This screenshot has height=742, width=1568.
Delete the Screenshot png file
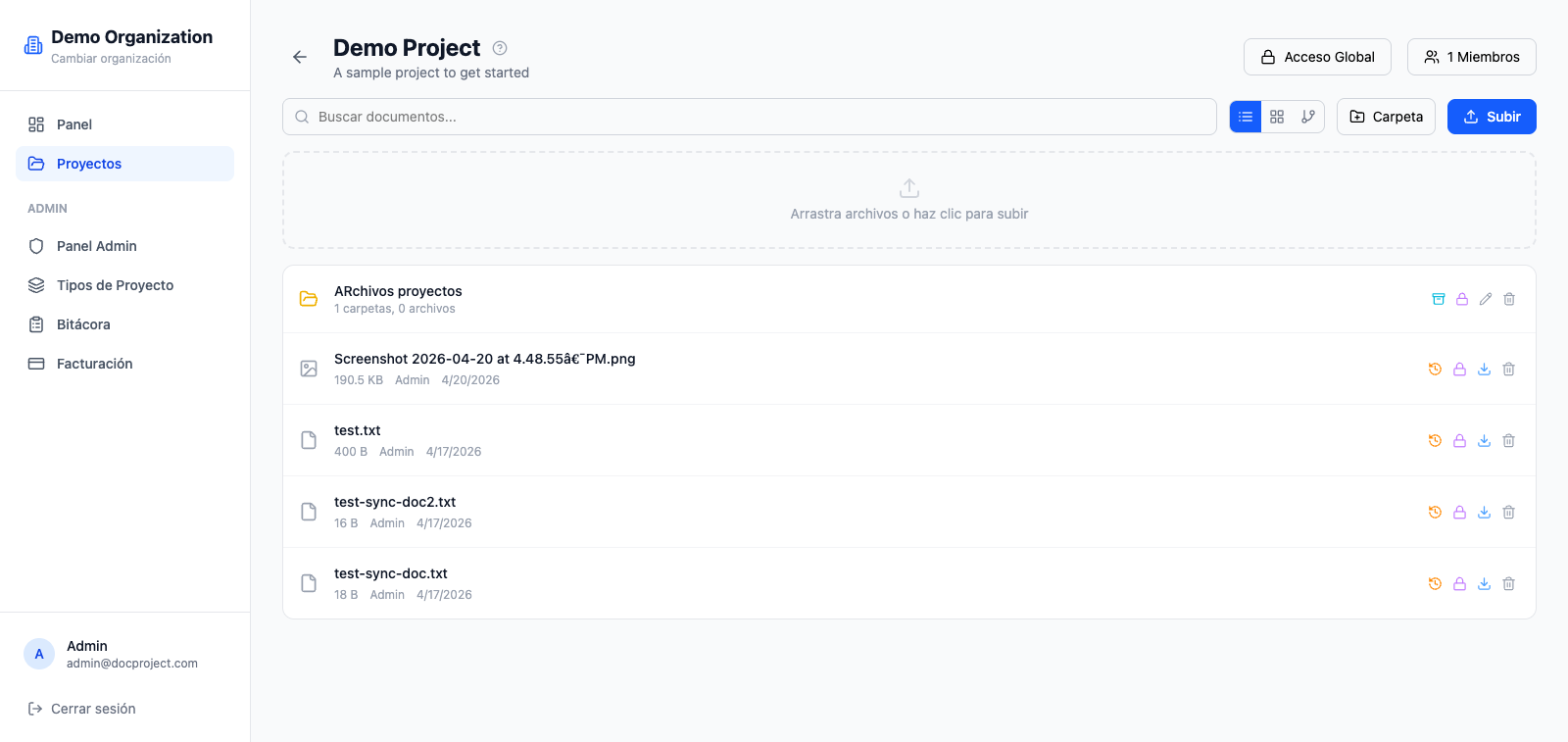point(1509,370)
